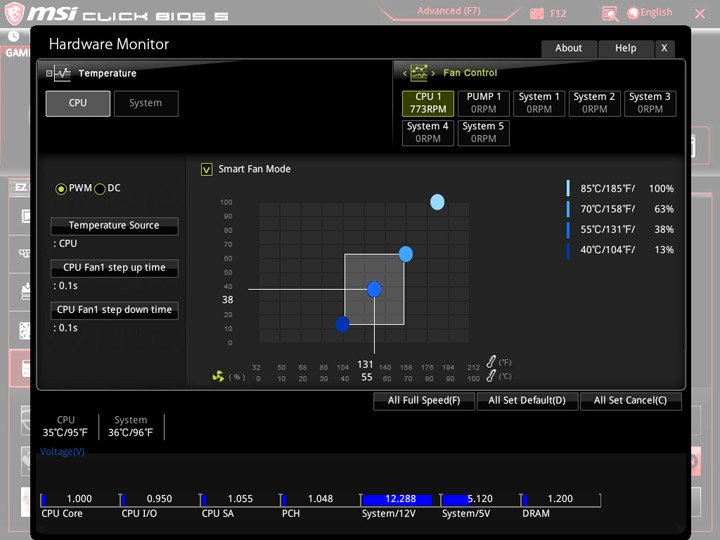This screenshot has height=540, width=720.
Task: Click the System/5V 5.120 voltage bar
Action: tap(480, 500)
